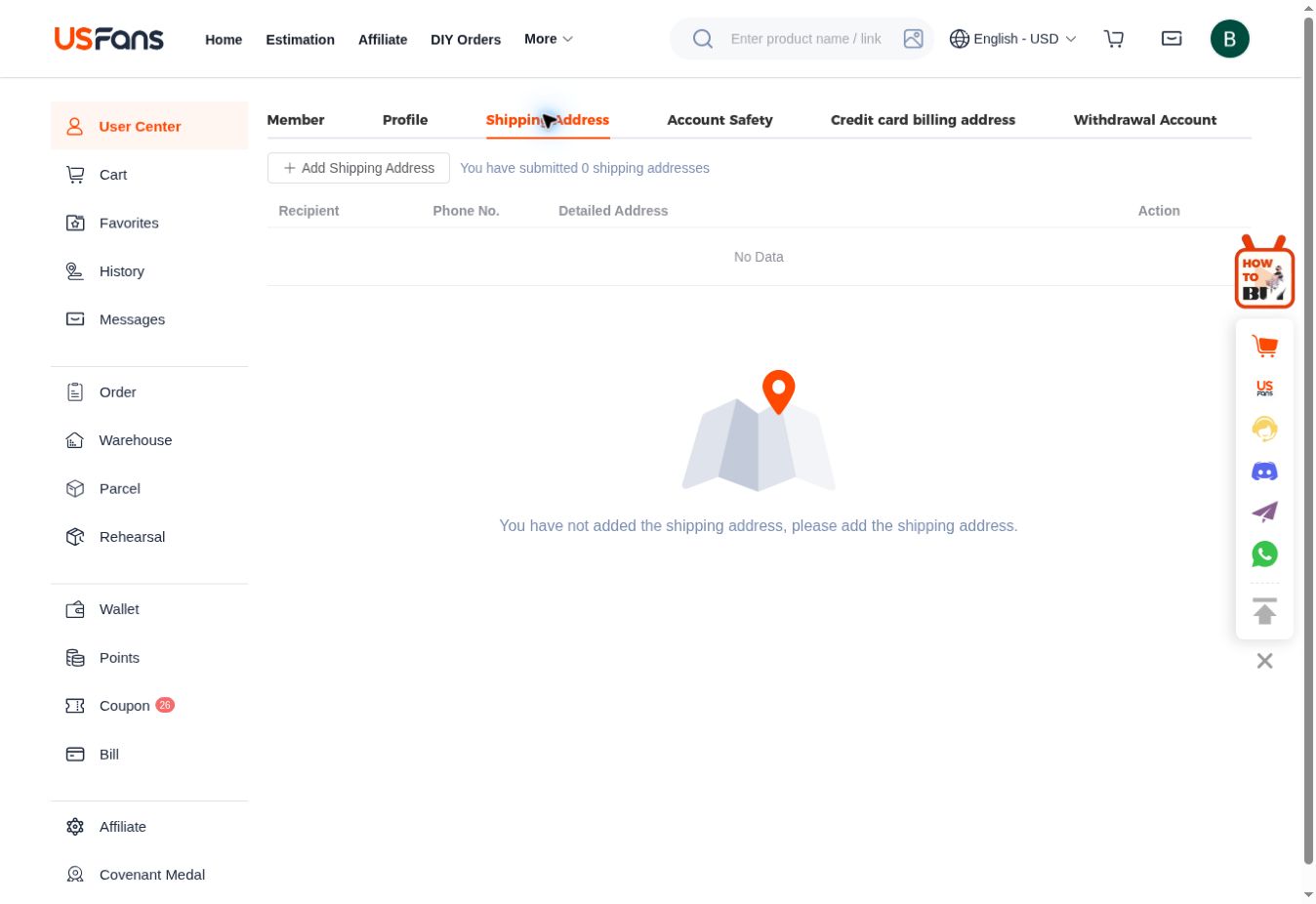Open History in sidebar
This screenshot has width=1316, height=904.
[149, 271]
